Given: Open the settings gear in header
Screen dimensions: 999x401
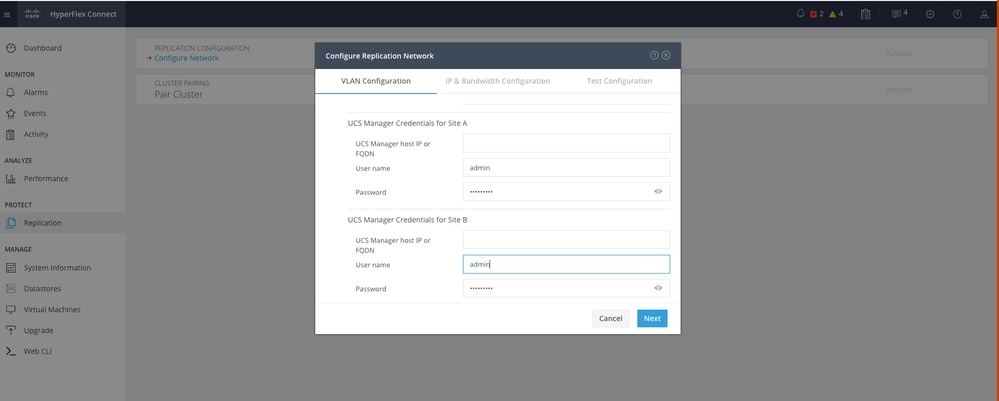Looking at the screenshot, I should (930, 14).
